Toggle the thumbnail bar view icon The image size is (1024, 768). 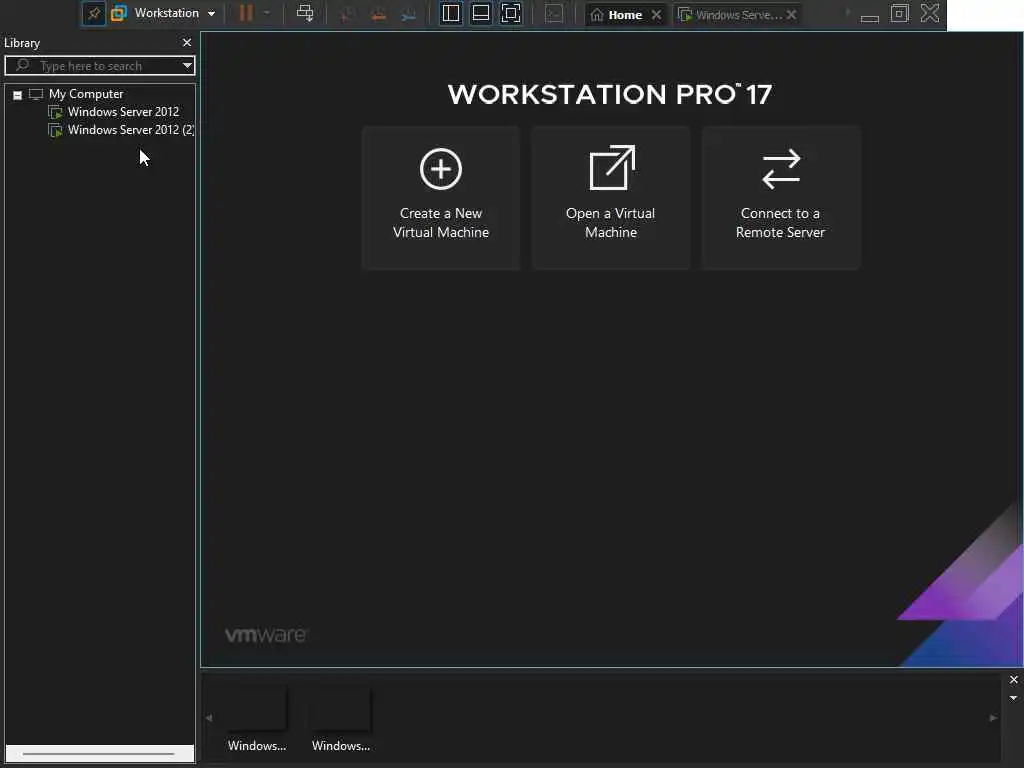pos(481,13)
